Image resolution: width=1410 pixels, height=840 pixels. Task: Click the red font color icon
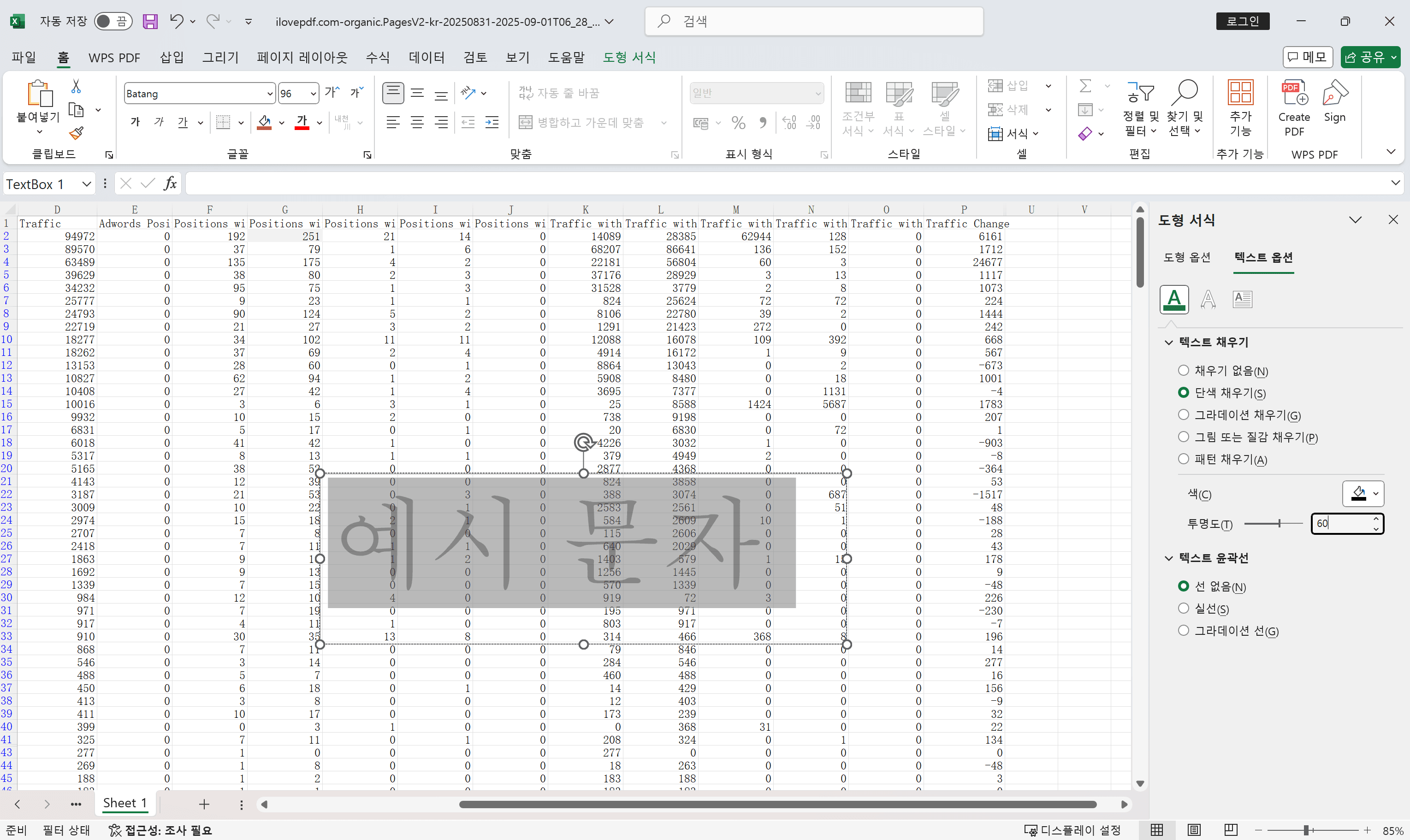click(302, 122)
